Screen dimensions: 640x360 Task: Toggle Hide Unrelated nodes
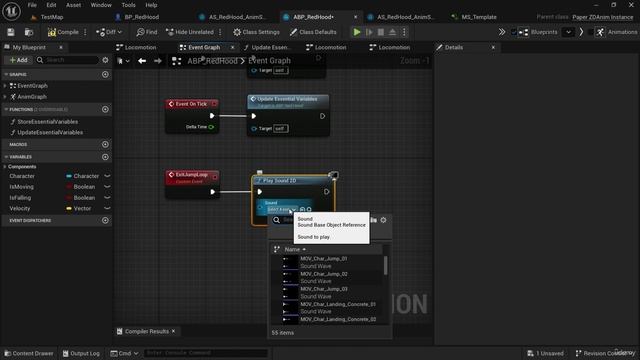coord(190,32)
